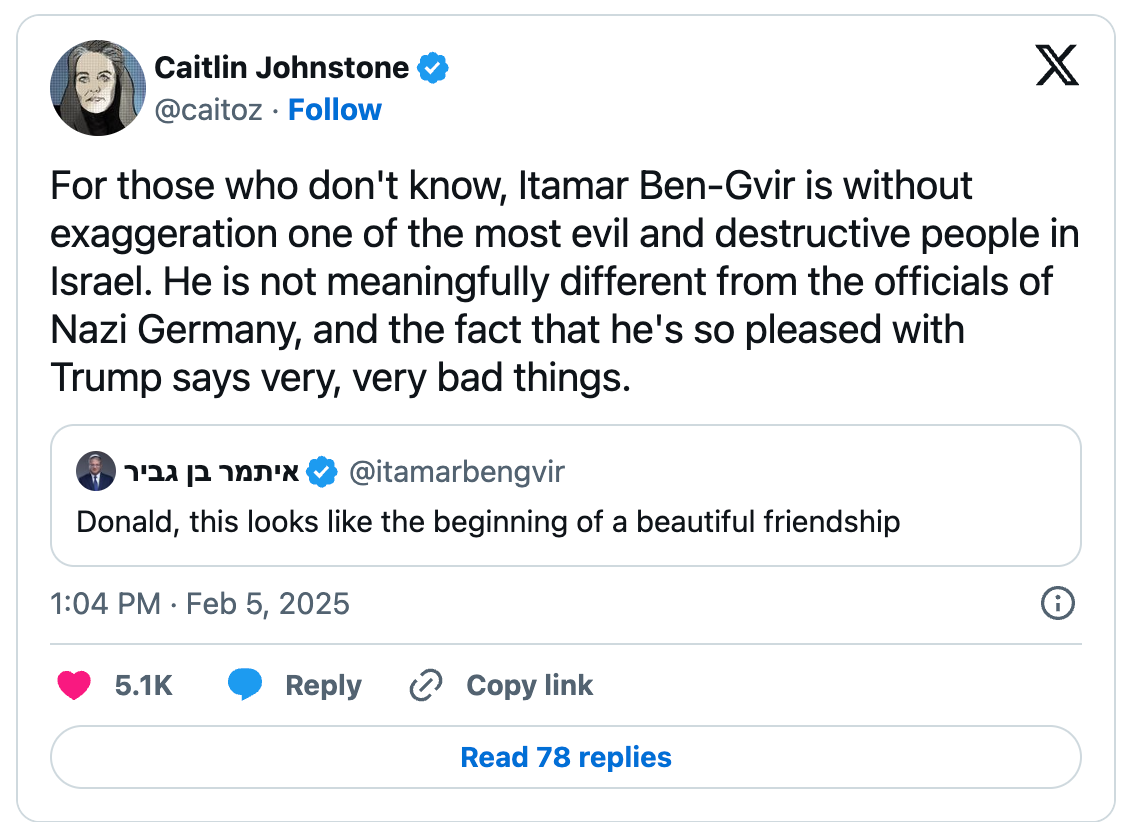Click Read 78 replies button
Screen dimensions: 1126x840
(x=566, y=757)
